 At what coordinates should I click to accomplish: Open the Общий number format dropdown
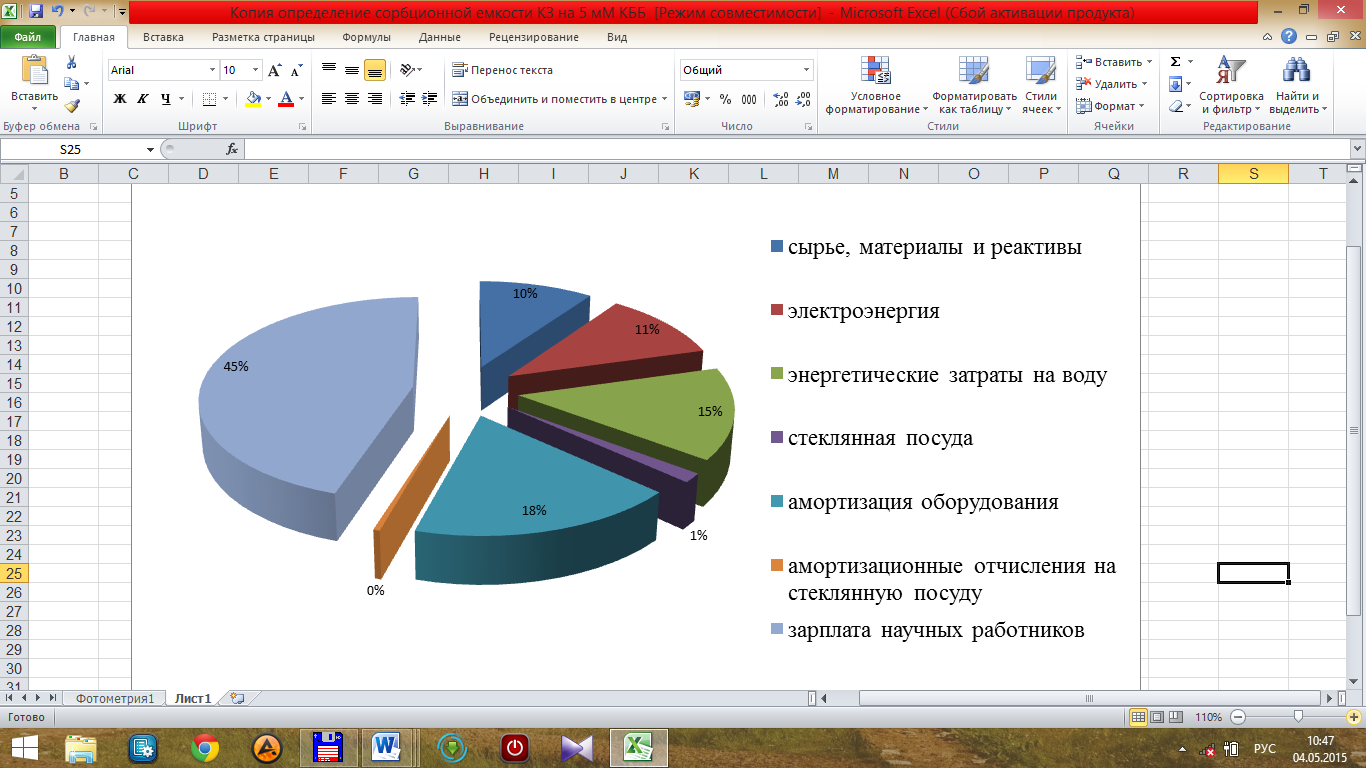click(807, 70)
